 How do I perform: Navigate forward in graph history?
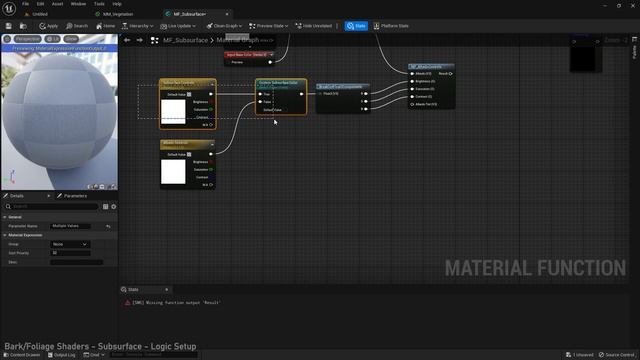tap(140, 40)
